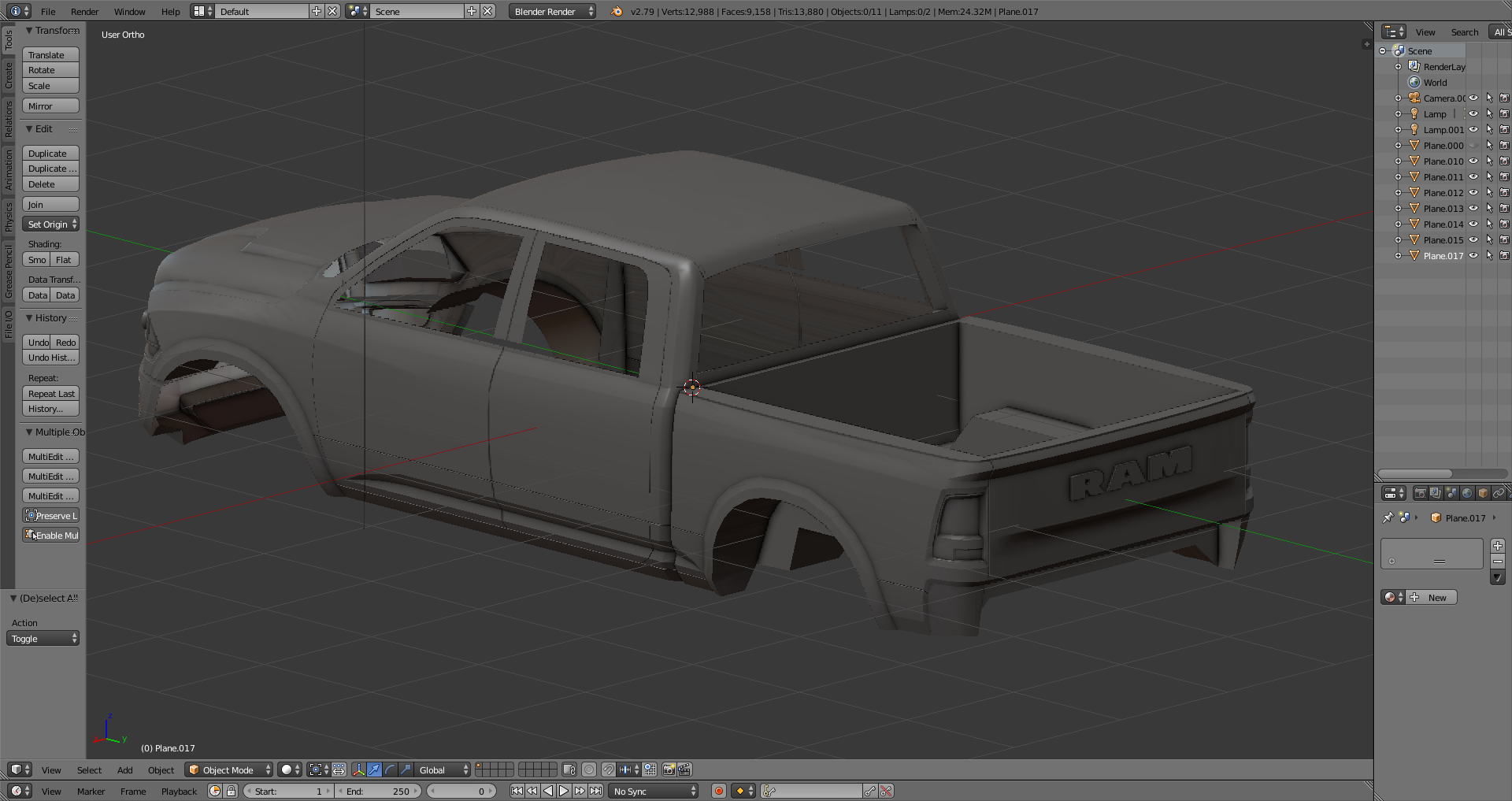
Task: Click the Render properties camera icon
Action: (1420, 493)
